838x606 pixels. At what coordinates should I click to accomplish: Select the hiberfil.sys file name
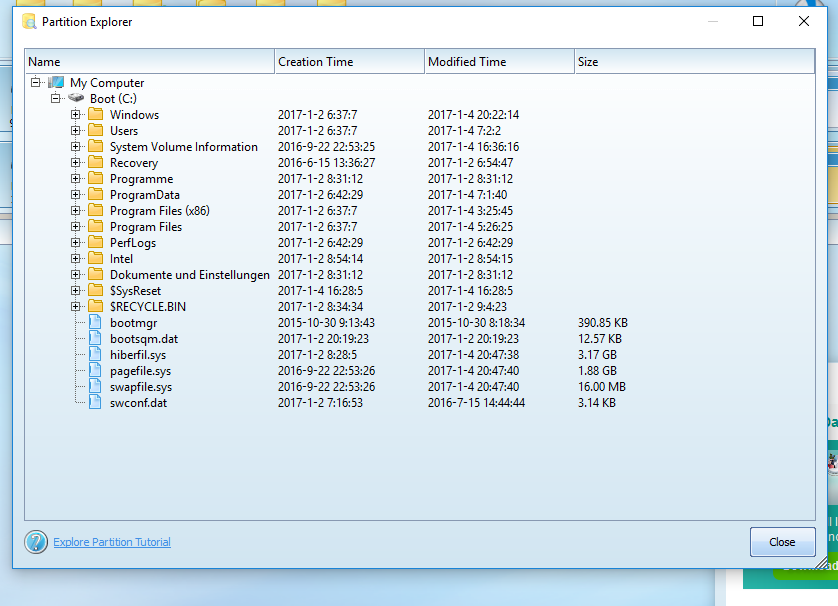point(138,355)
